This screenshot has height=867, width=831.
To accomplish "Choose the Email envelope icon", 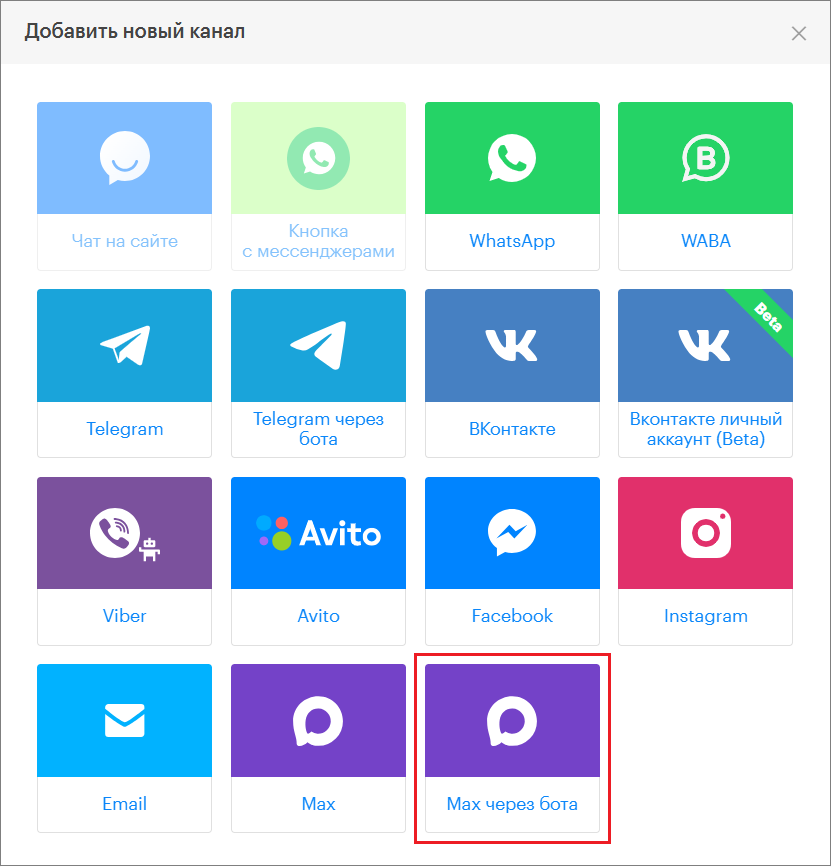I will [x=125, y=720].
